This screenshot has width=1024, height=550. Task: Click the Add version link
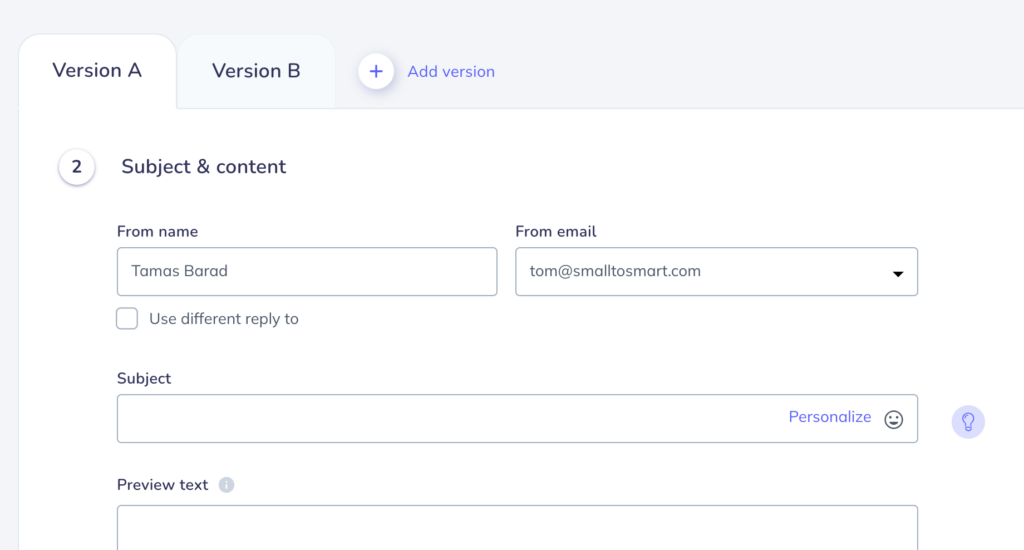coord(451,71)
